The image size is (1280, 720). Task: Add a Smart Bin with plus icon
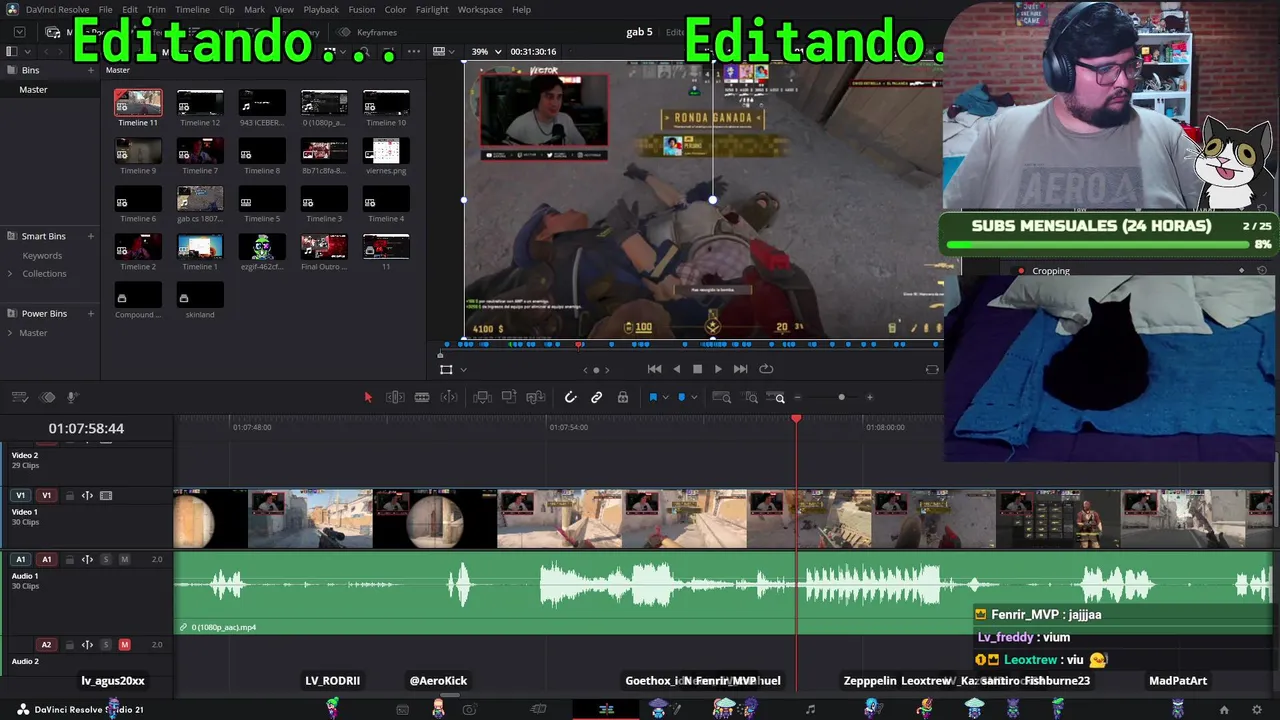[x=91, y=236]
